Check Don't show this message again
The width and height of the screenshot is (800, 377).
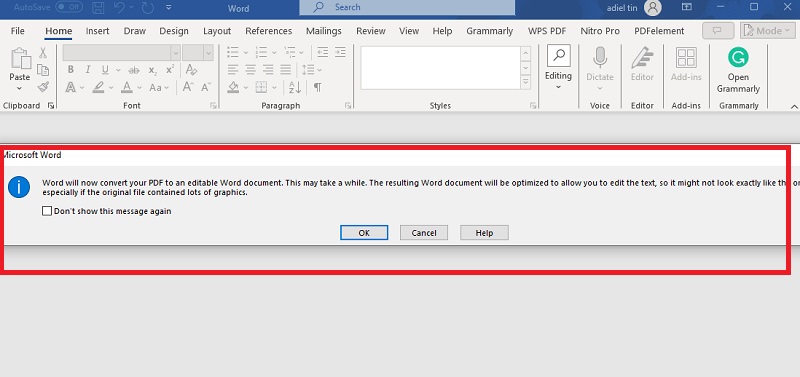(x=47, y=211)
